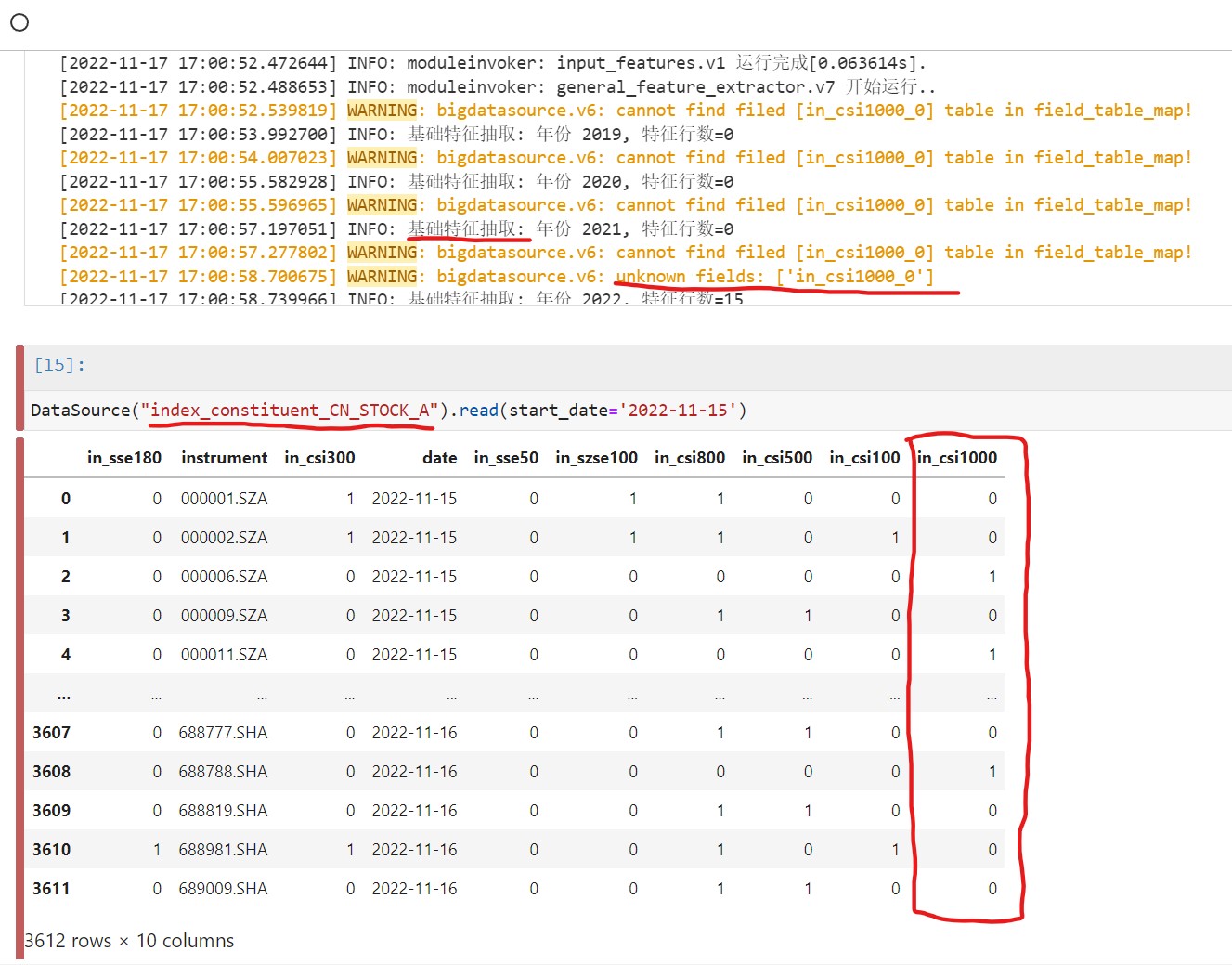1232x965 pixels.
Task: Click the log line '年份 2019, 特征行数=0'
Action: [396, 134]
